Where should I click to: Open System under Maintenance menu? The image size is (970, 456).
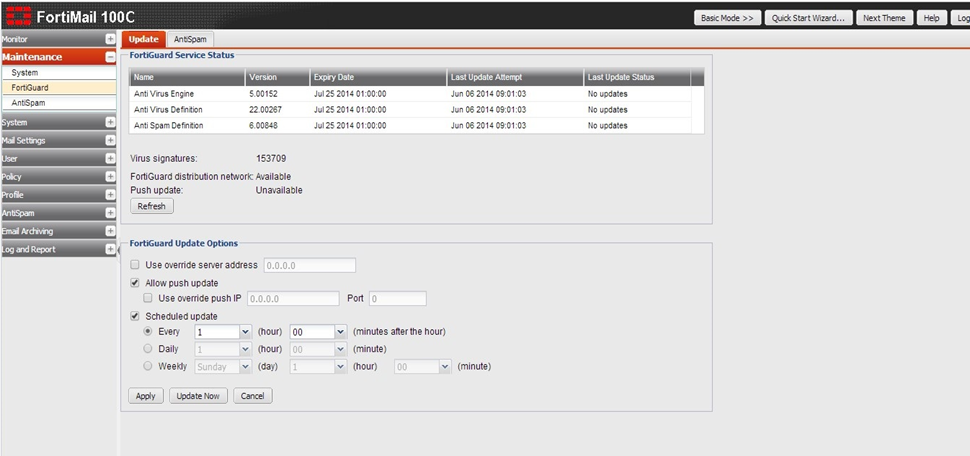(x=25, y=73)
